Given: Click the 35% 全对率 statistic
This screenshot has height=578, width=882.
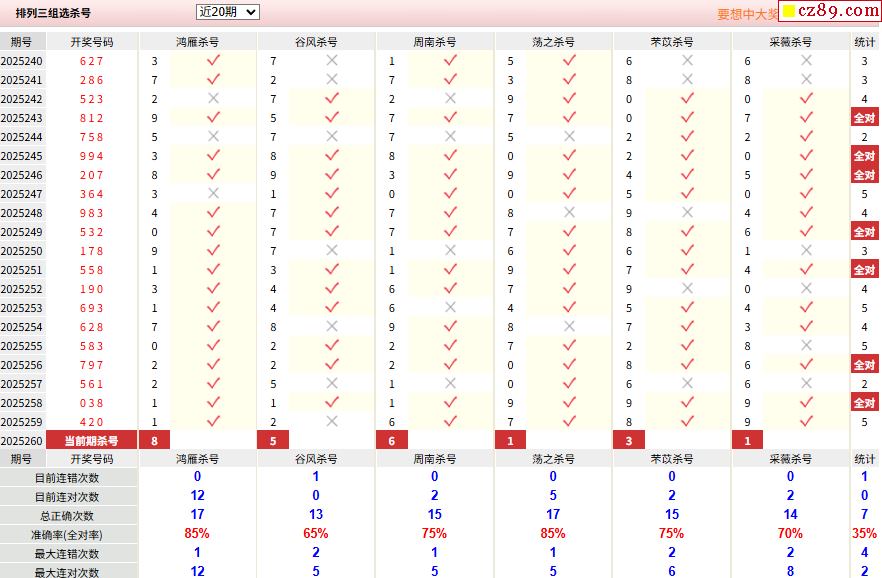Looking at the screenshot, I should [865, 533].
